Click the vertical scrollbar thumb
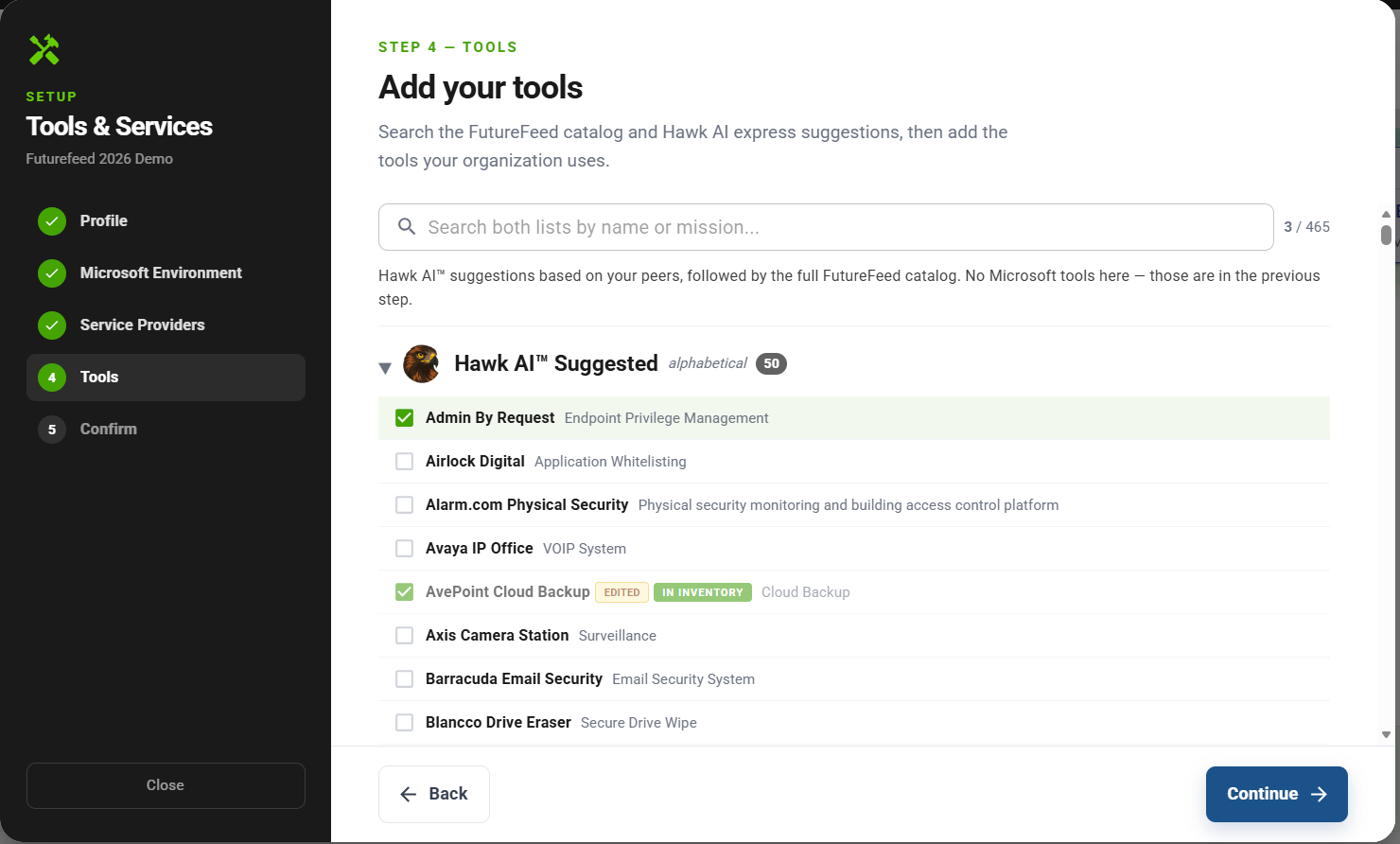This screenshot has height=844, width=1400. point(1386,235)
